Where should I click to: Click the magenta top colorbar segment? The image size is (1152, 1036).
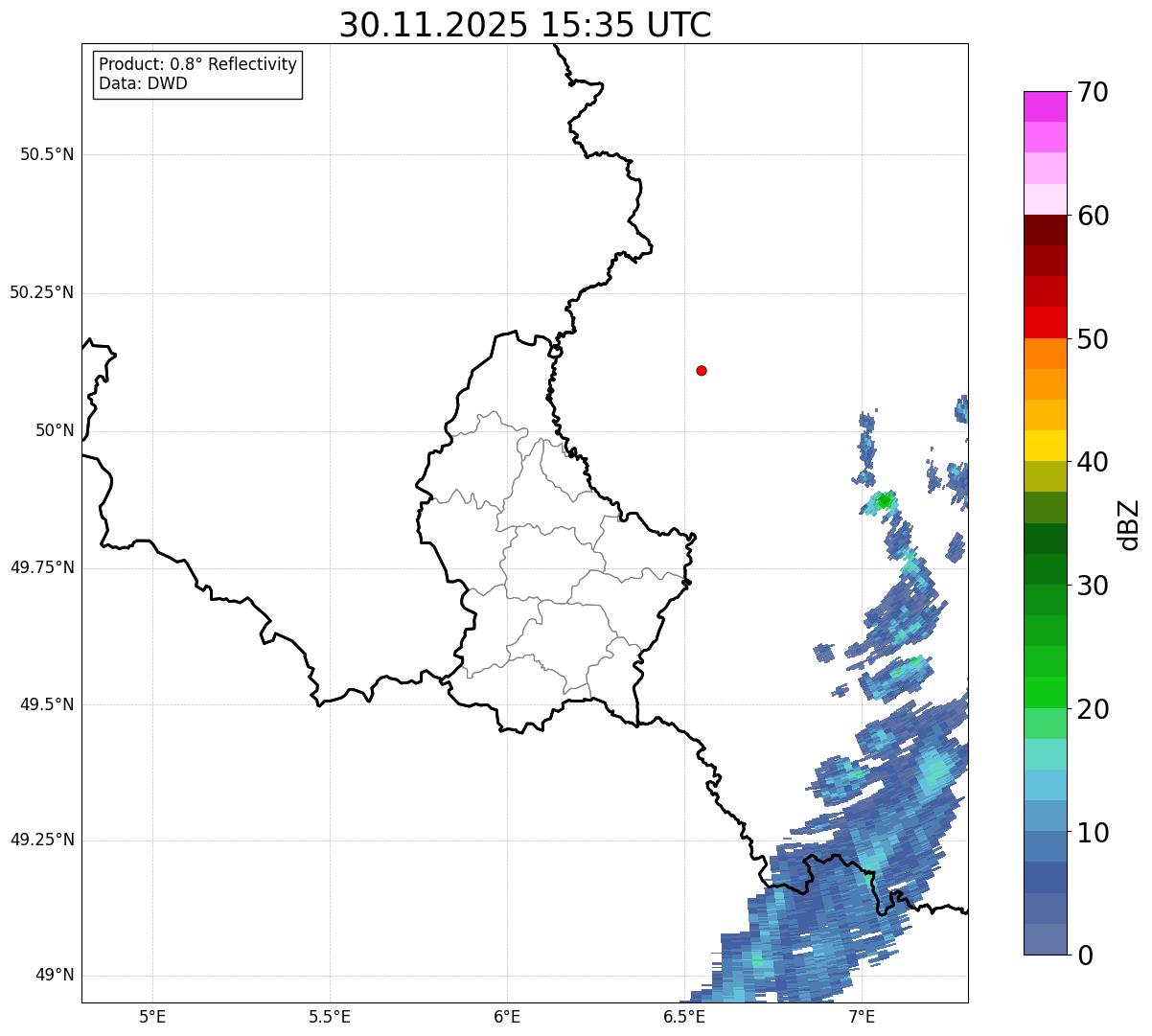(1045, 106)
